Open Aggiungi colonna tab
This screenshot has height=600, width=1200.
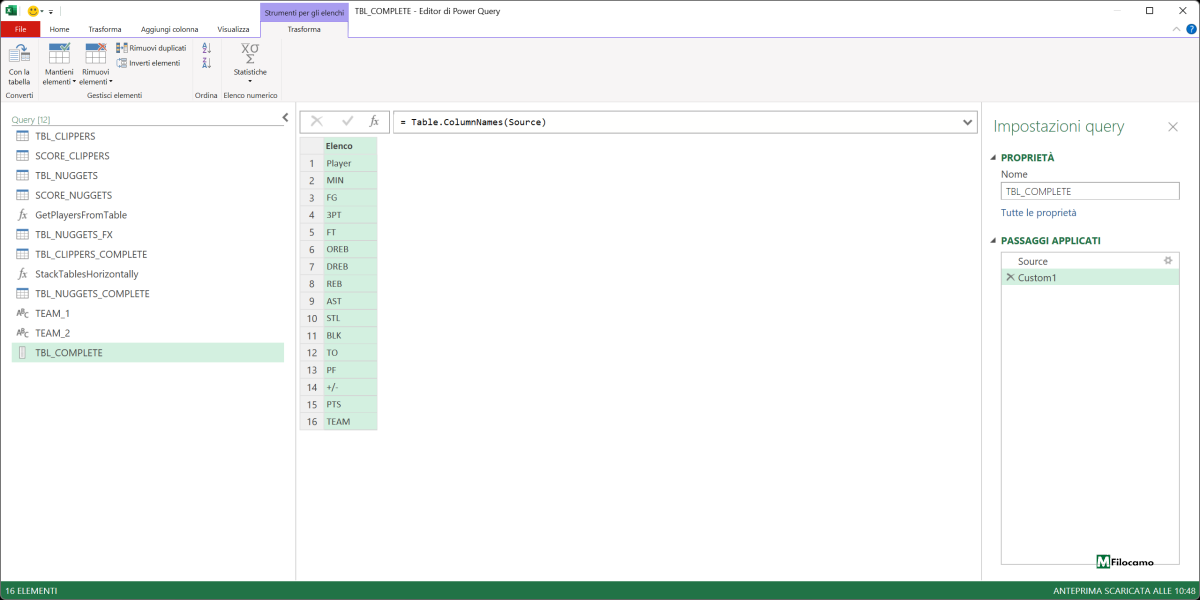pos(170,30)
